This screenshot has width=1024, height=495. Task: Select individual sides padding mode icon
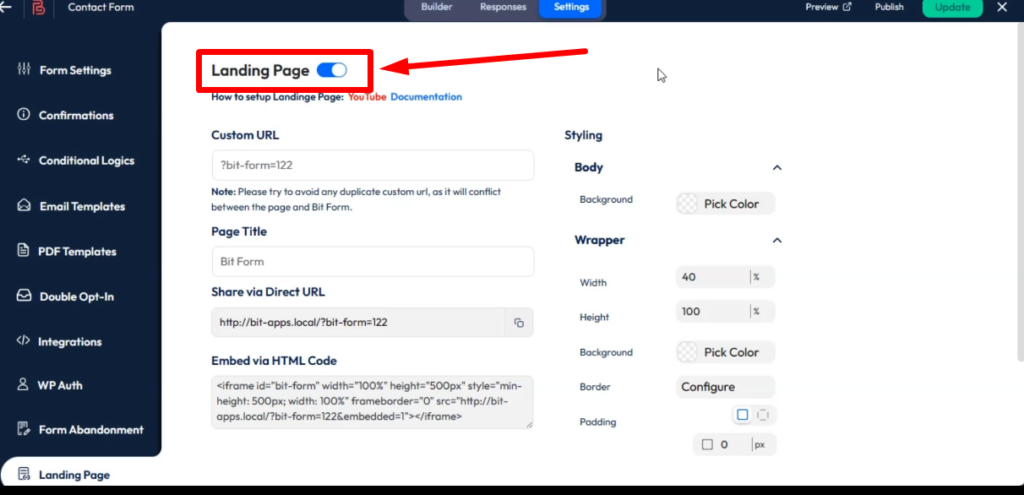pyautogui.click(x=762, y=415)
